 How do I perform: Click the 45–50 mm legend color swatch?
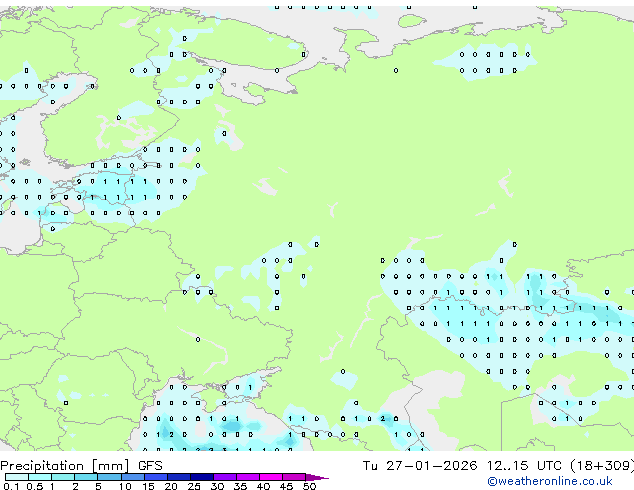coord(294,477)
